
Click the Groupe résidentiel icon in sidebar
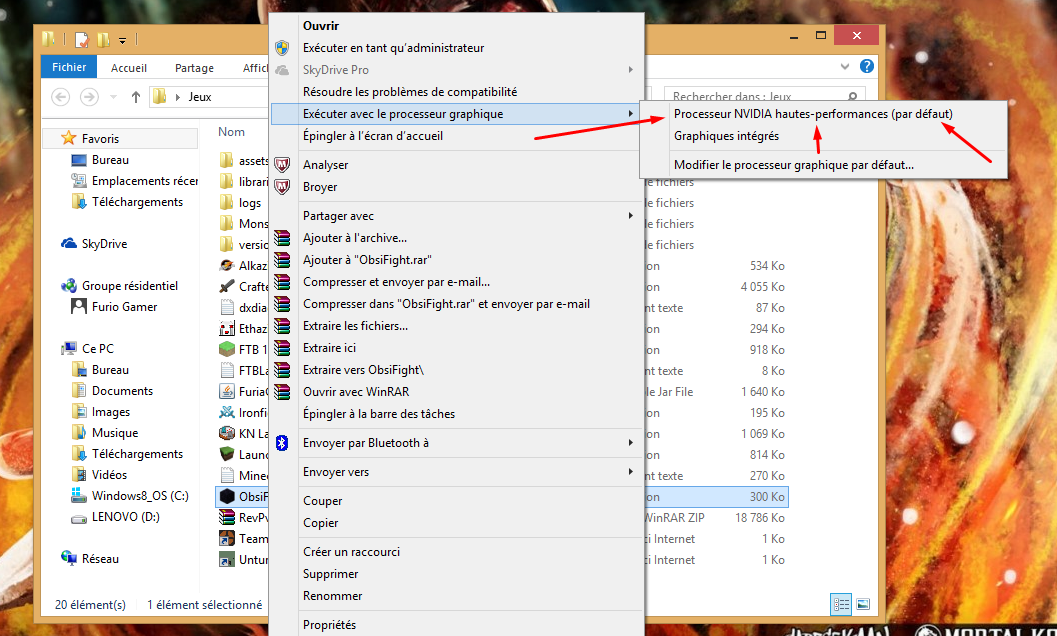coord(69,285)
